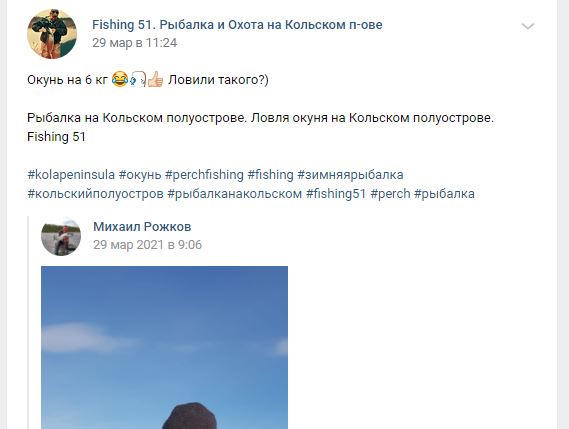This screenshot has width=569, height=429.
Task: Follow the #кольскийполуостров hashtag
Action: (x=95, y=193)
